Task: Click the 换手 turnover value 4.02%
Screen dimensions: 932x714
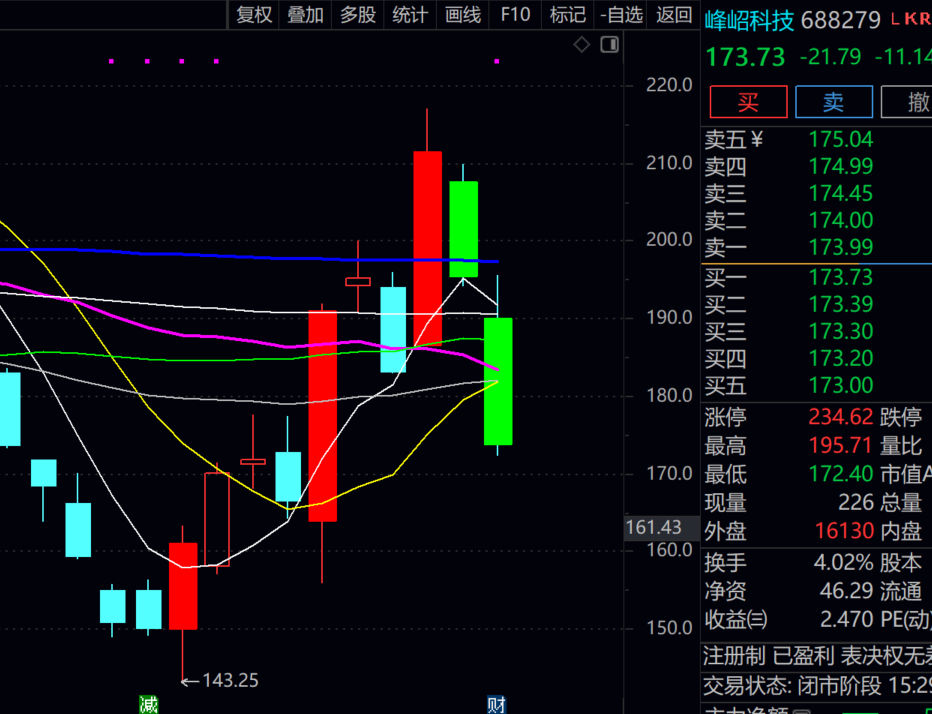Action: click(843, 562)
